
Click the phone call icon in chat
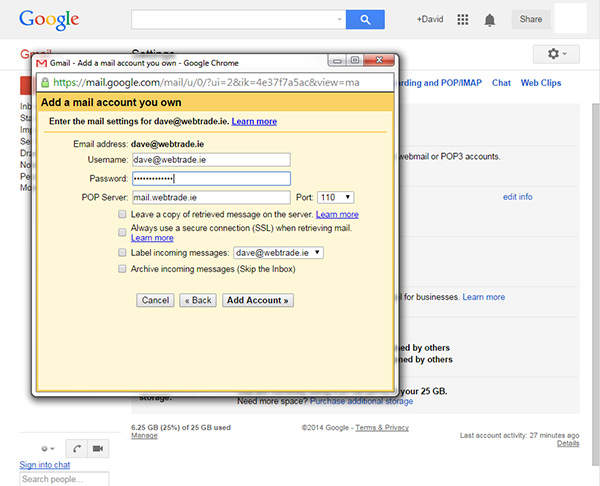(x=77, y=448)
